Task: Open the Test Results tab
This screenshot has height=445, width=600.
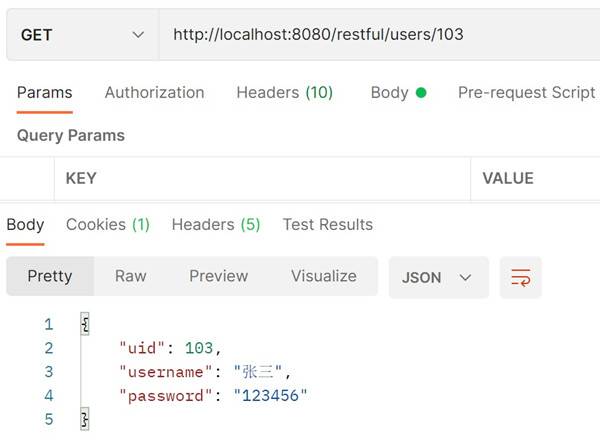Action: click(327, 225)
